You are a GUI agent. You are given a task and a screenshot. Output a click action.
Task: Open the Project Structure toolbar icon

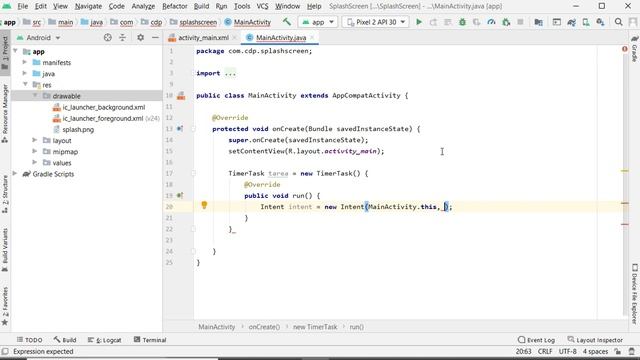click(538, 22)
